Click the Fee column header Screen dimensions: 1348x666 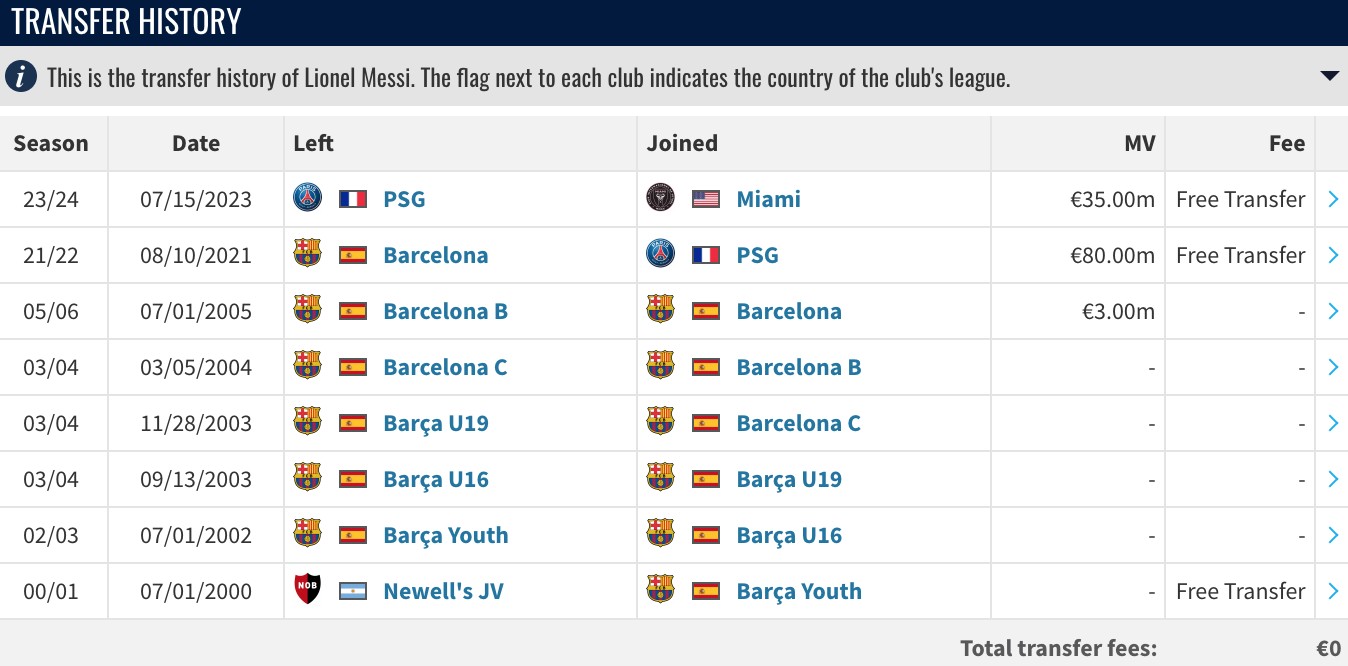tap(1286, 143)
